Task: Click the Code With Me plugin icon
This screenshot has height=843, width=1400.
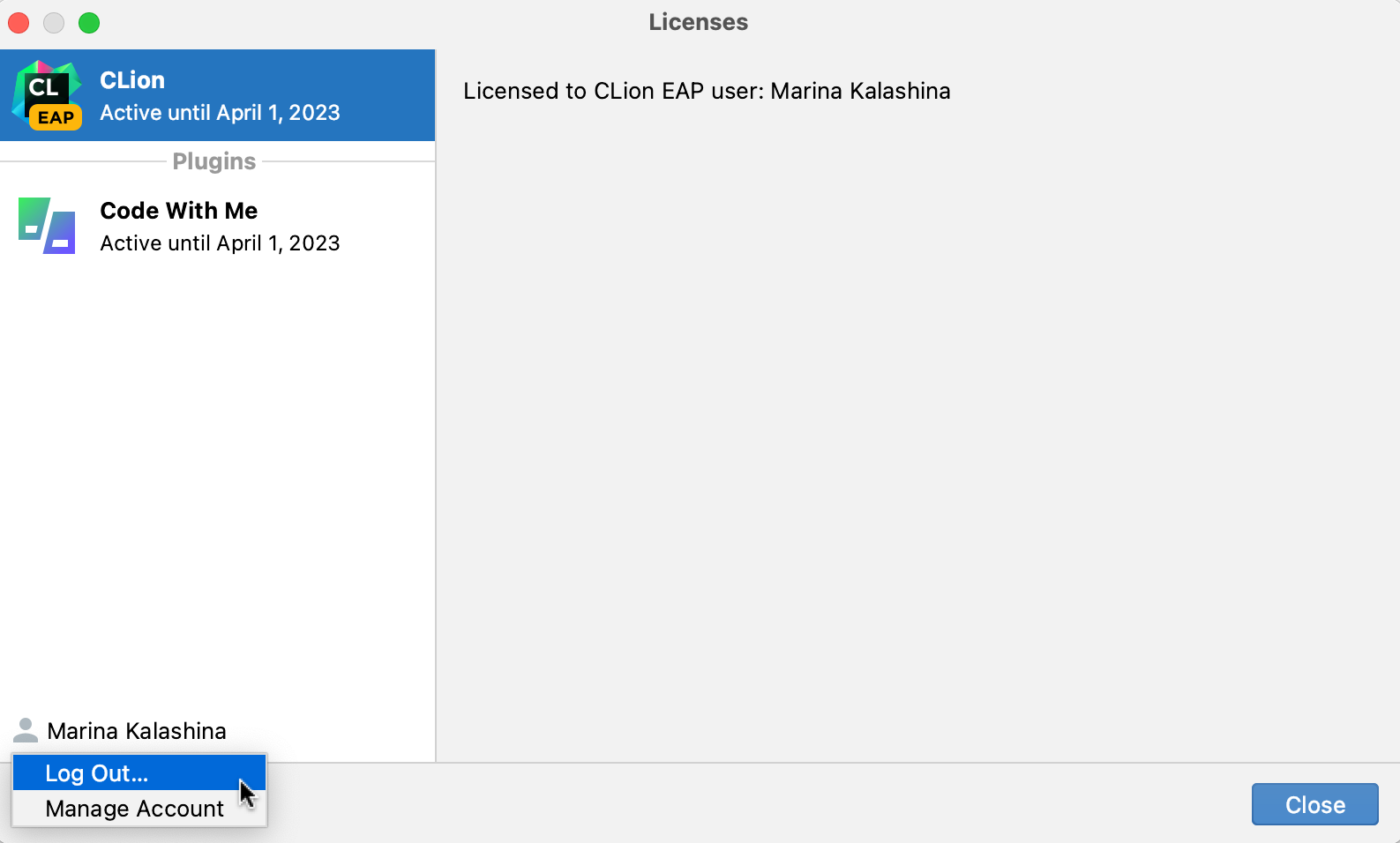Action: 46,226
